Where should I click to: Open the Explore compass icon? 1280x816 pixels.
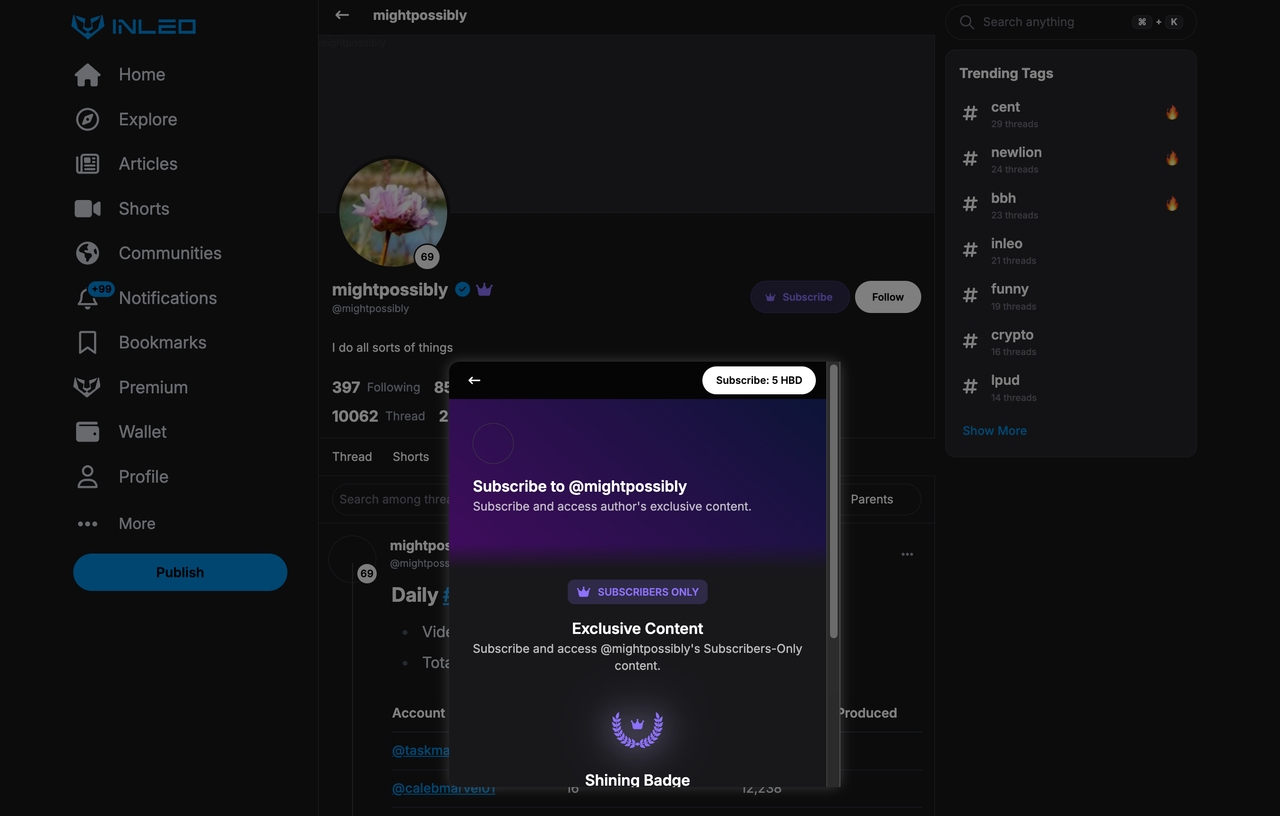click(88, 120)
